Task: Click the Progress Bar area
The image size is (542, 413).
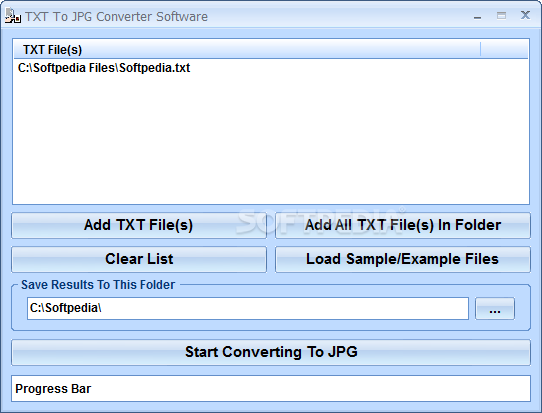Action: point(271,389)
